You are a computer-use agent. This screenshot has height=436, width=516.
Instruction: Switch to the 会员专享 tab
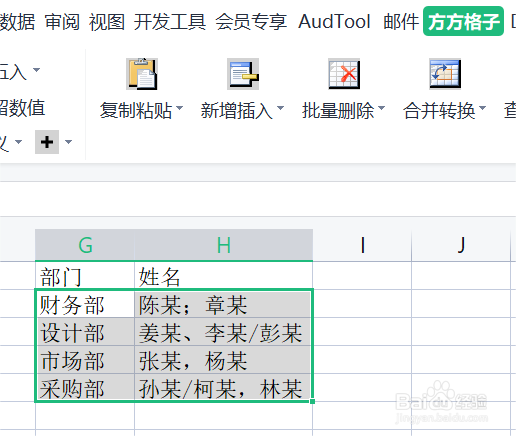pyautogui.click(x=251, y=22)
